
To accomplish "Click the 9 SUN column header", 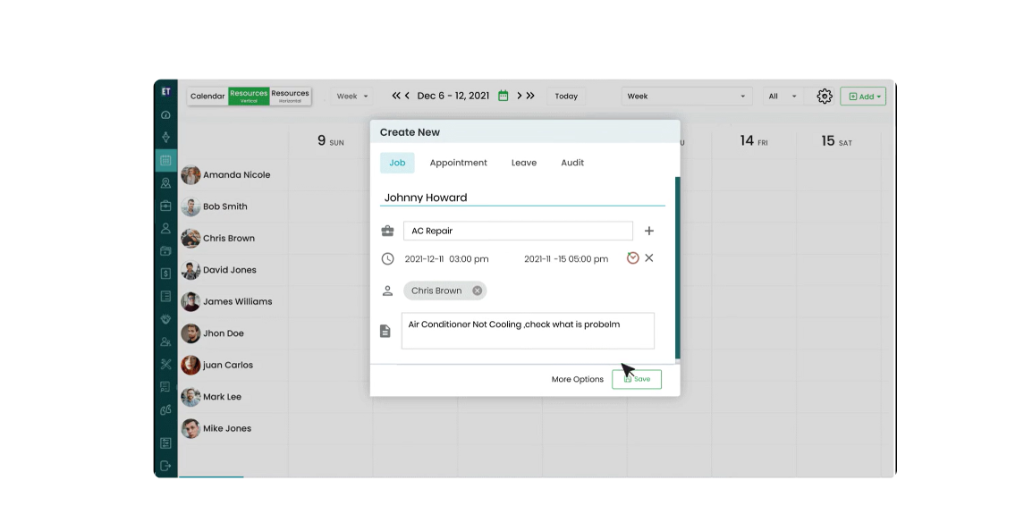I will (x=330, y=141).
